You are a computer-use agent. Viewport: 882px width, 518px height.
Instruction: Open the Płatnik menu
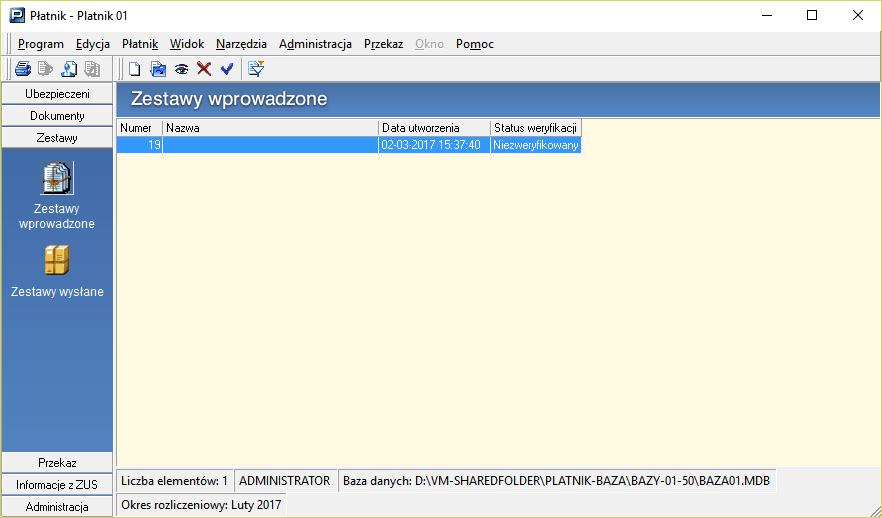(140, 44)
